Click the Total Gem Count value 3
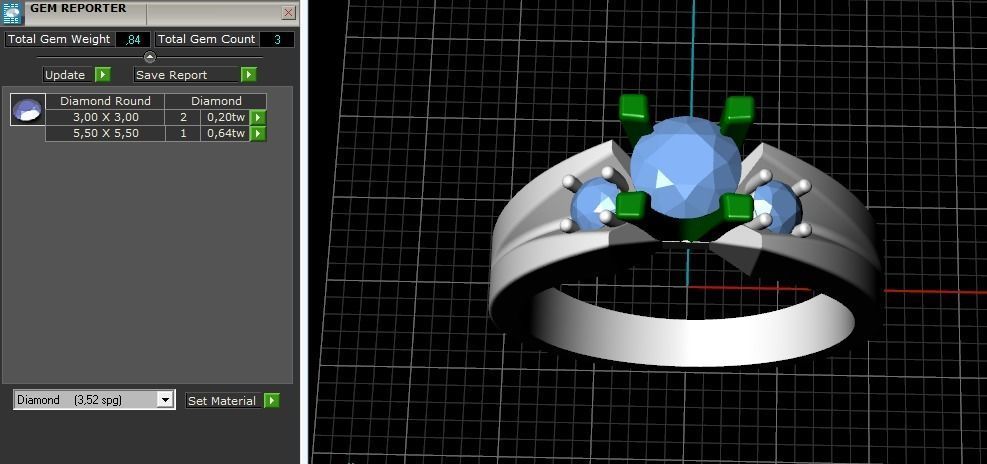The image size is (987, 464). (277, 39)
